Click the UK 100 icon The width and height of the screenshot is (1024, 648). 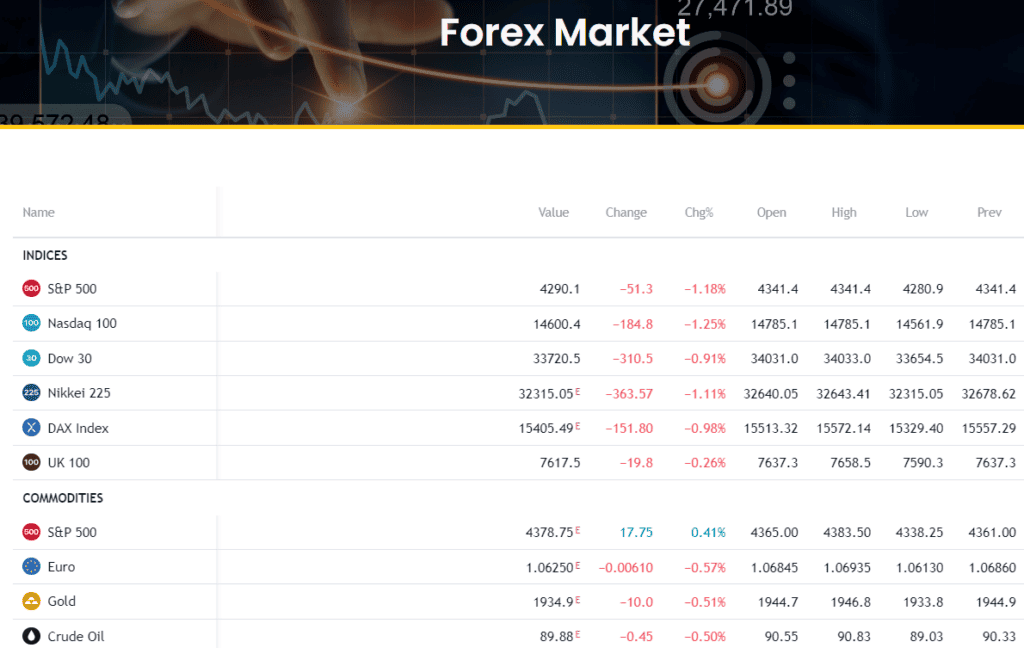(32, 462)
